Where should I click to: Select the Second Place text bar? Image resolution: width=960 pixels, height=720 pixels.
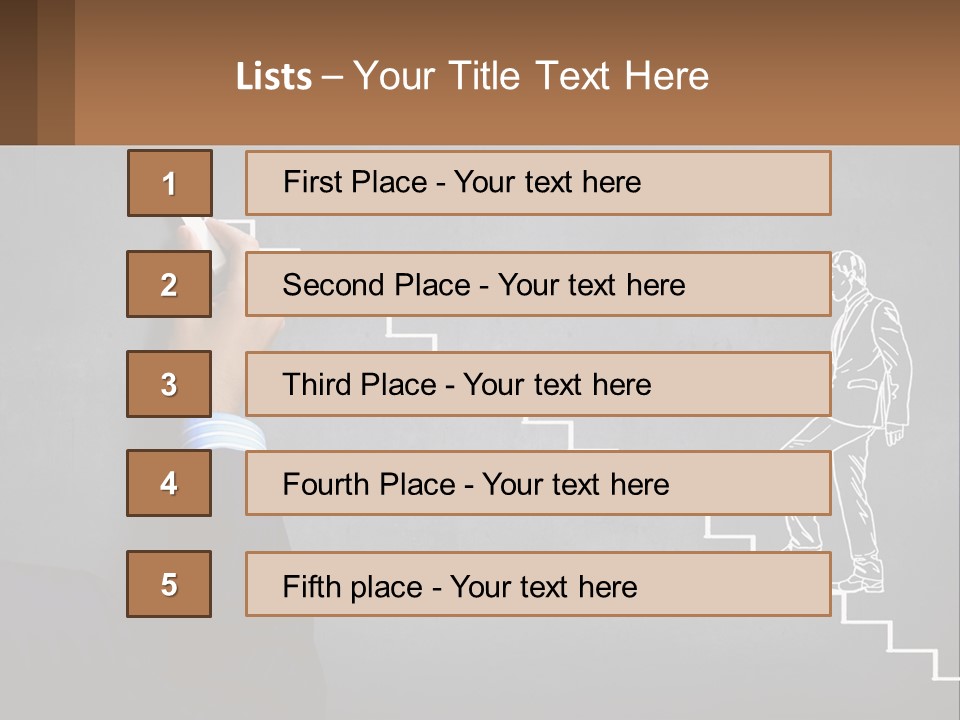[538, 284]
